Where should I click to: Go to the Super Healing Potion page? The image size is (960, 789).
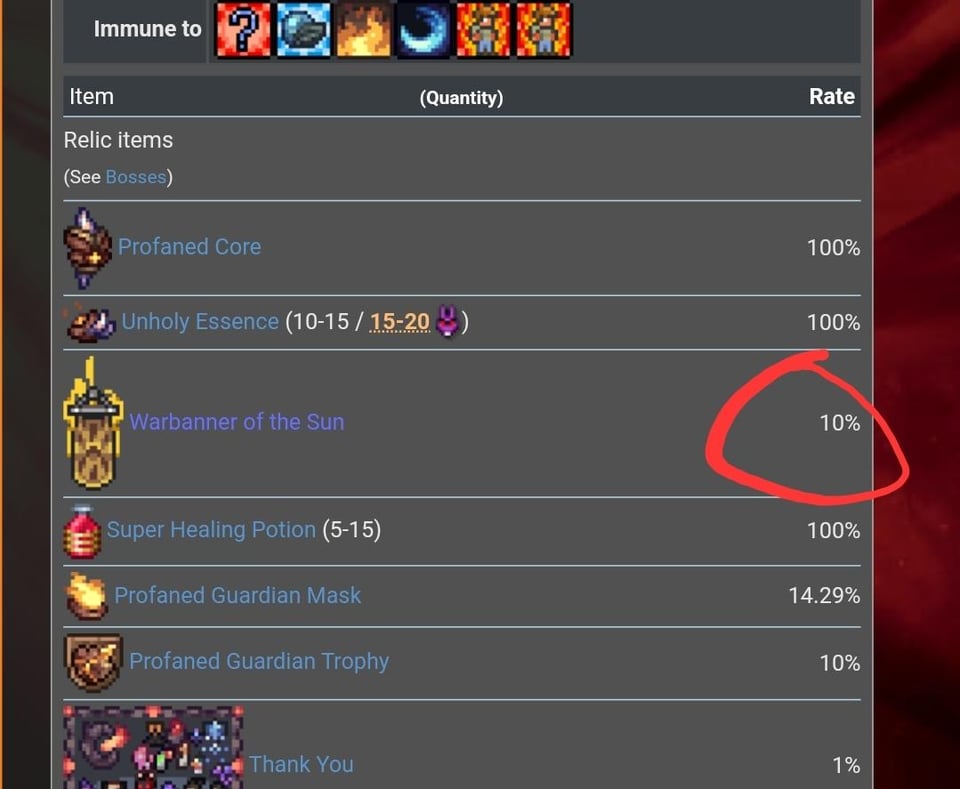[211, 530]
